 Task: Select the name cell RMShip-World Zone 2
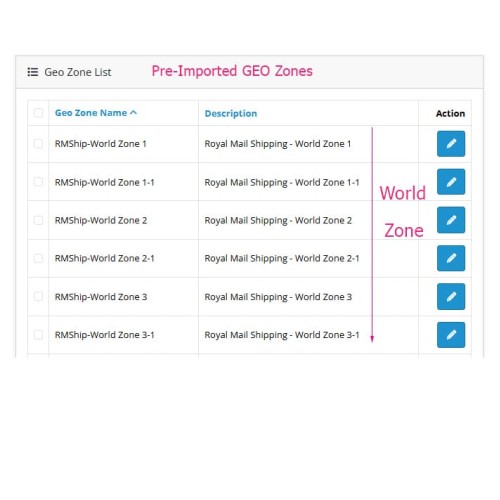[x=101, y=220]
